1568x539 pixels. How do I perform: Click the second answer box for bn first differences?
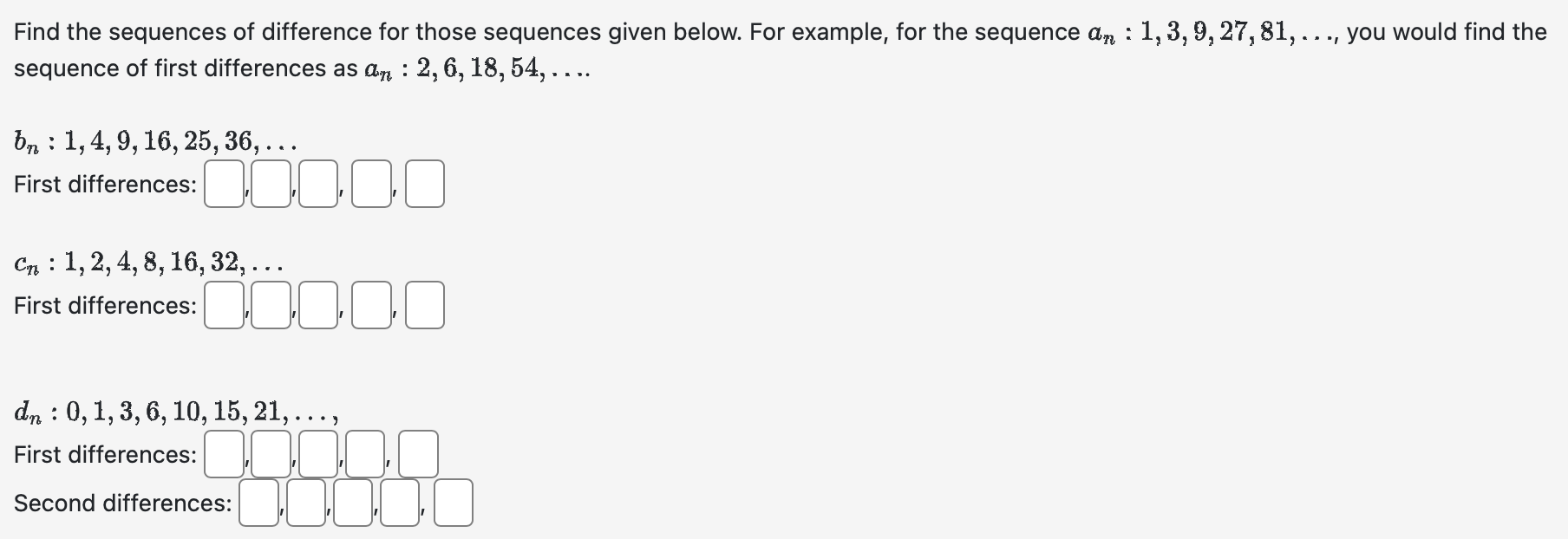click(270, 183)
